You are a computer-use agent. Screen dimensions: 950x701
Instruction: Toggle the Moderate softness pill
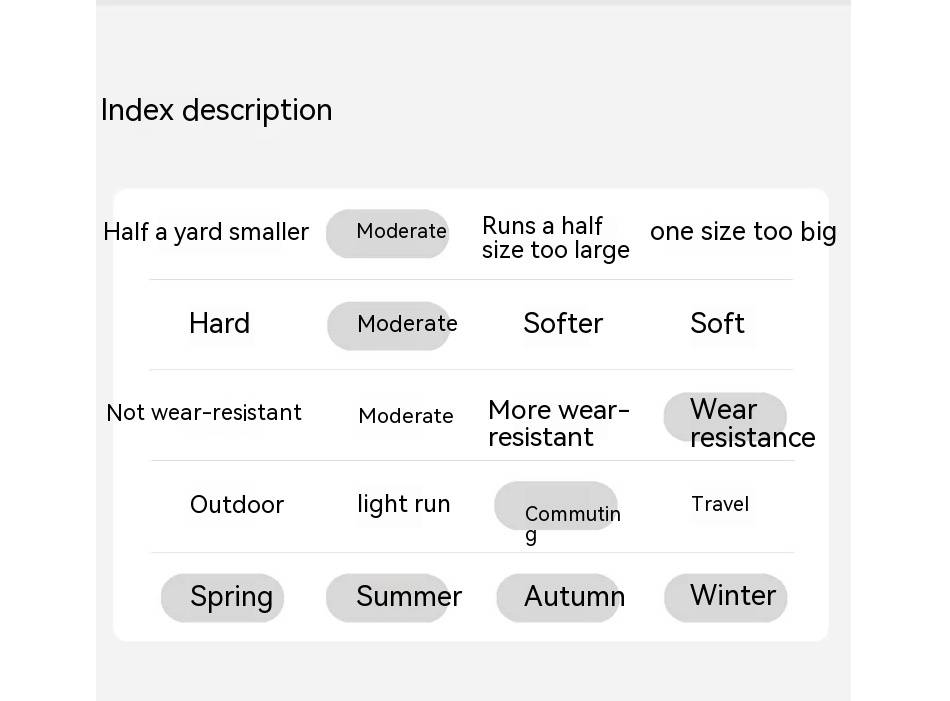click(x=389, y=326)
